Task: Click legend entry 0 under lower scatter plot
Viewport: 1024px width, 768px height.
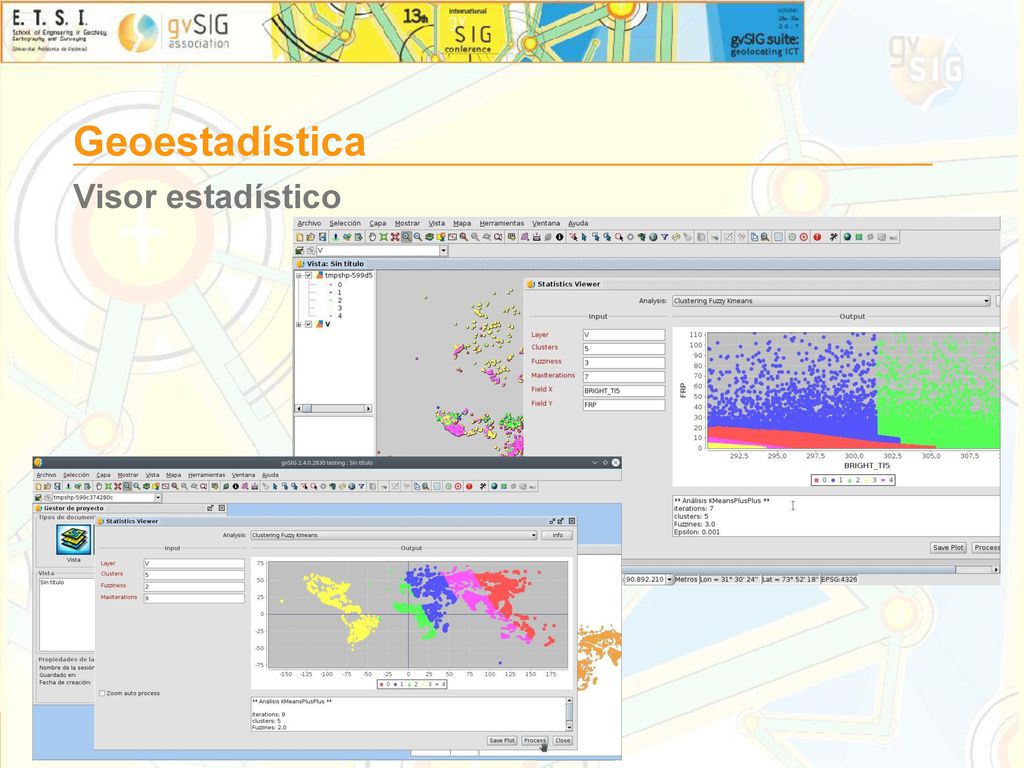Action: (x=385, y=684)
